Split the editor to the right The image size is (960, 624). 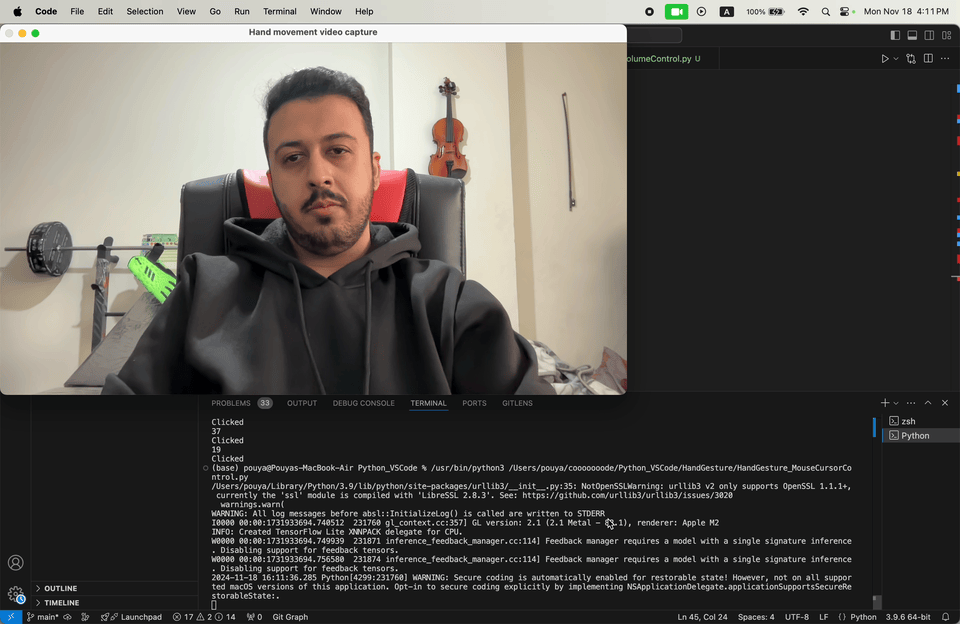pyautogui.click(x=928, y=59)
